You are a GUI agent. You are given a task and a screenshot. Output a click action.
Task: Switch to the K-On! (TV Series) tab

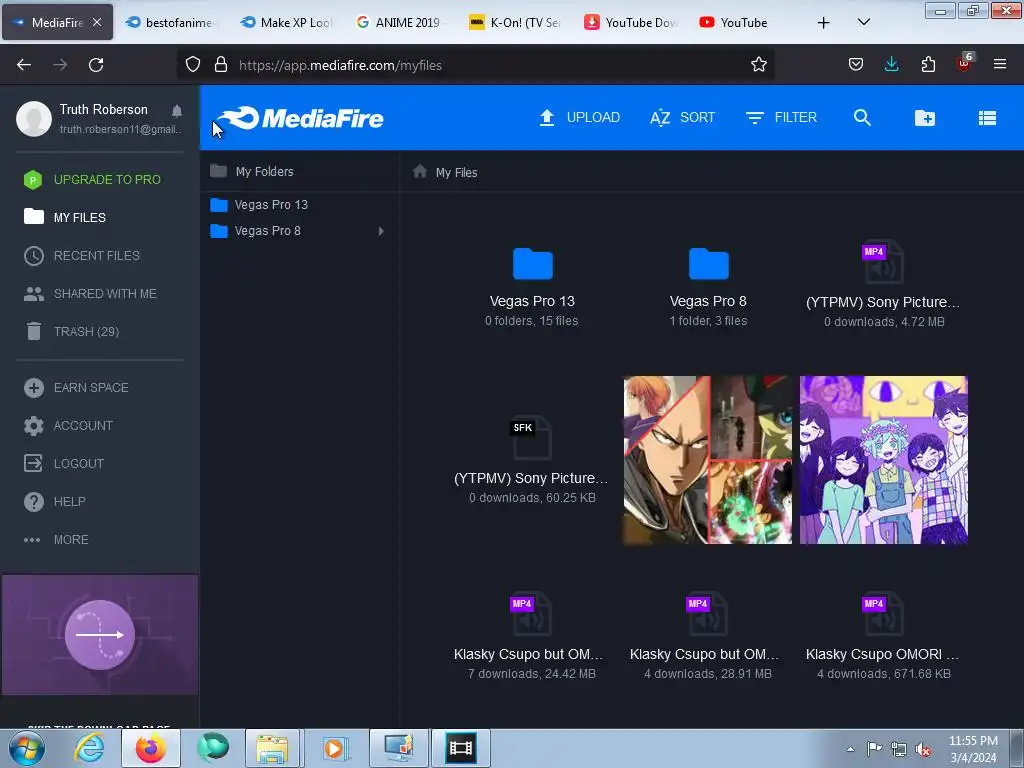(x=515, y=22)
